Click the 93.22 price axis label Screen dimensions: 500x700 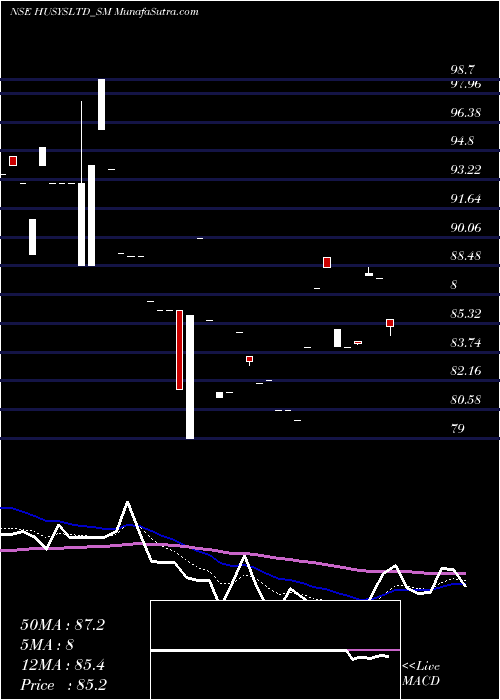466,170
